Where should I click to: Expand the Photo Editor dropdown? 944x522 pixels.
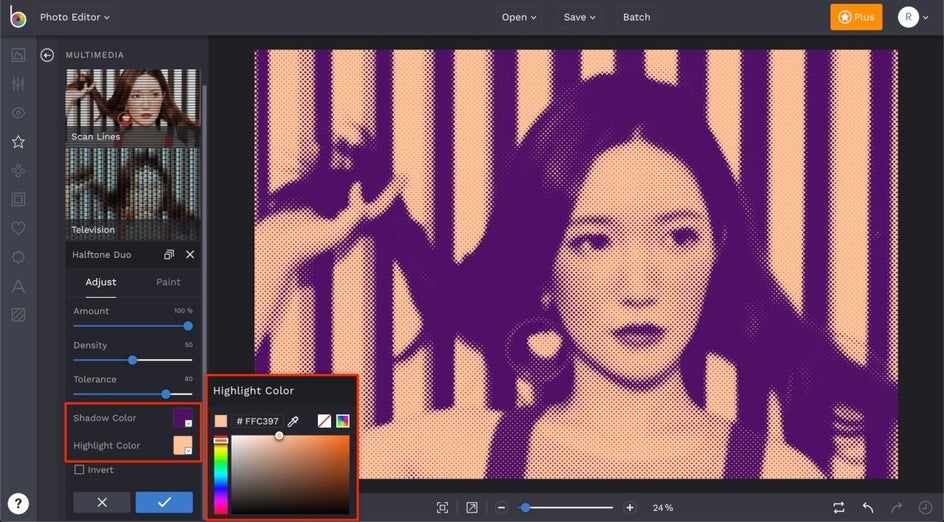click(x=75, y=17)
